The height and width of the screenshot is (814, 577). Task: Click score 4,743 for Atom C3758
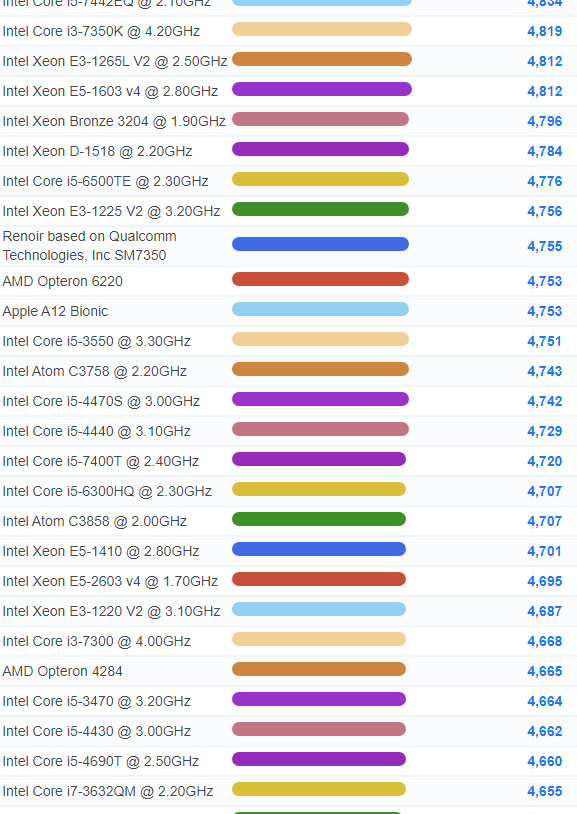pos(545,372)
